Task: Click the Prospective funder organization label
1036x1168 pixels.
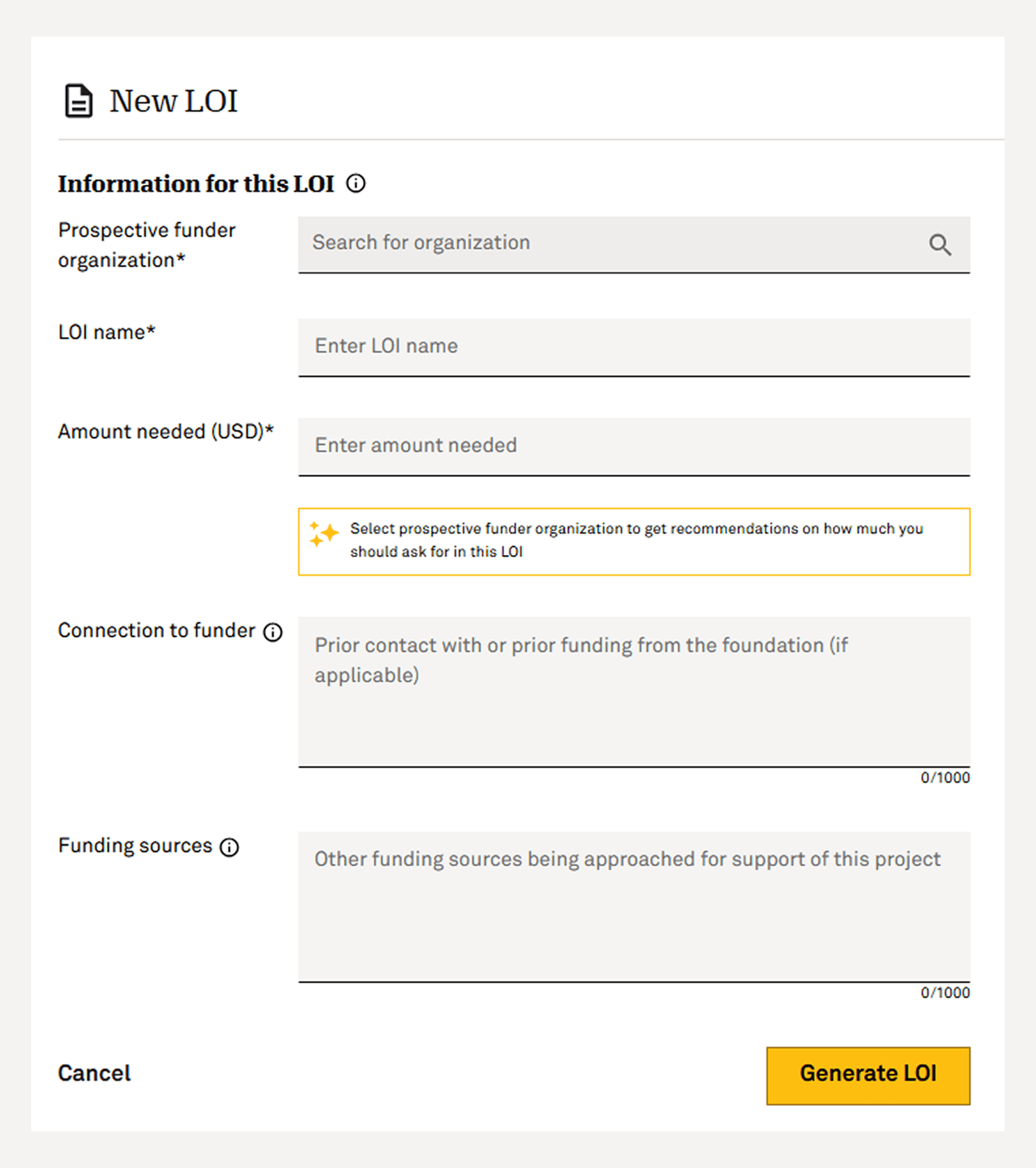Action: click(x=146, y=245)
